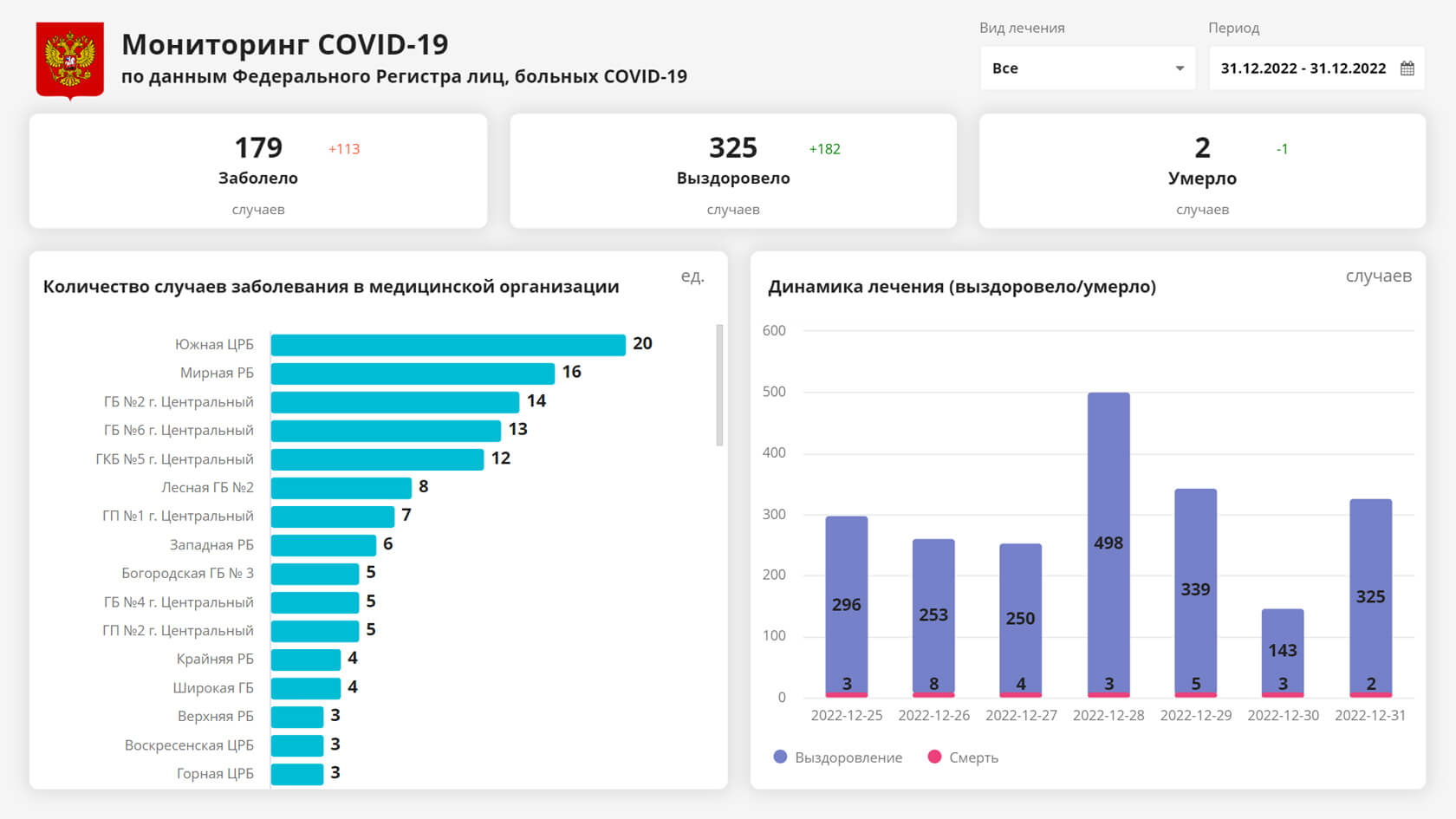
Task: Click the ГП №1 г. Центральный bar
Action: pyautogui.click(x=333, y=517)
